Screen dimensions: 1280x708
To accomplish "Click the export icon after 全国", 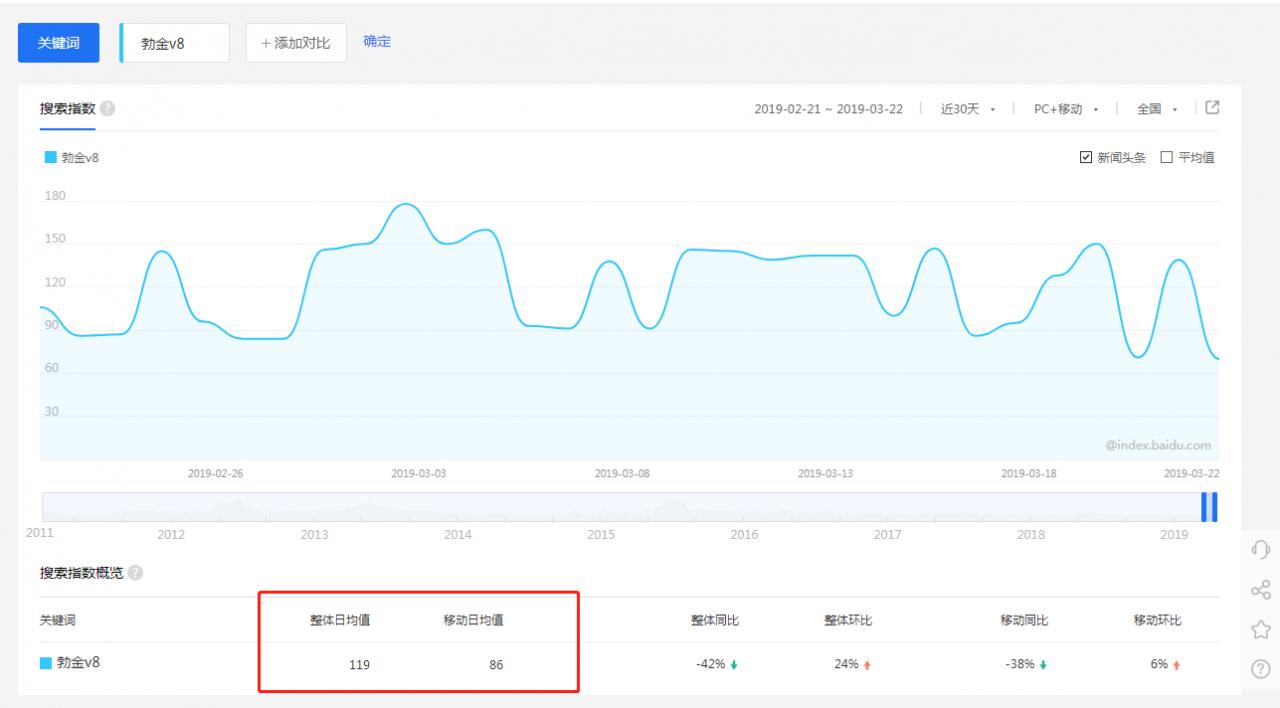I will pyautogui.click(x=1212, y=108).
